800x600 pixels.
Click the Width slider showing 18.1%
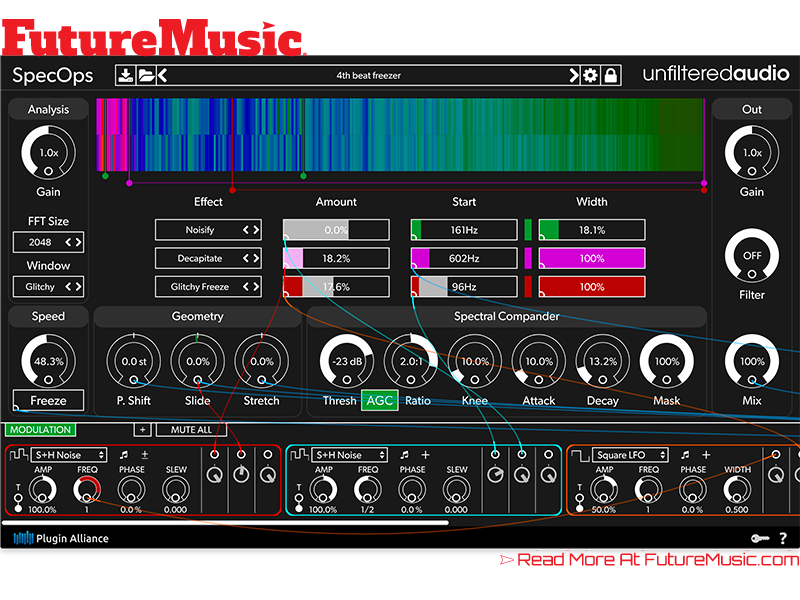point(592,230)
